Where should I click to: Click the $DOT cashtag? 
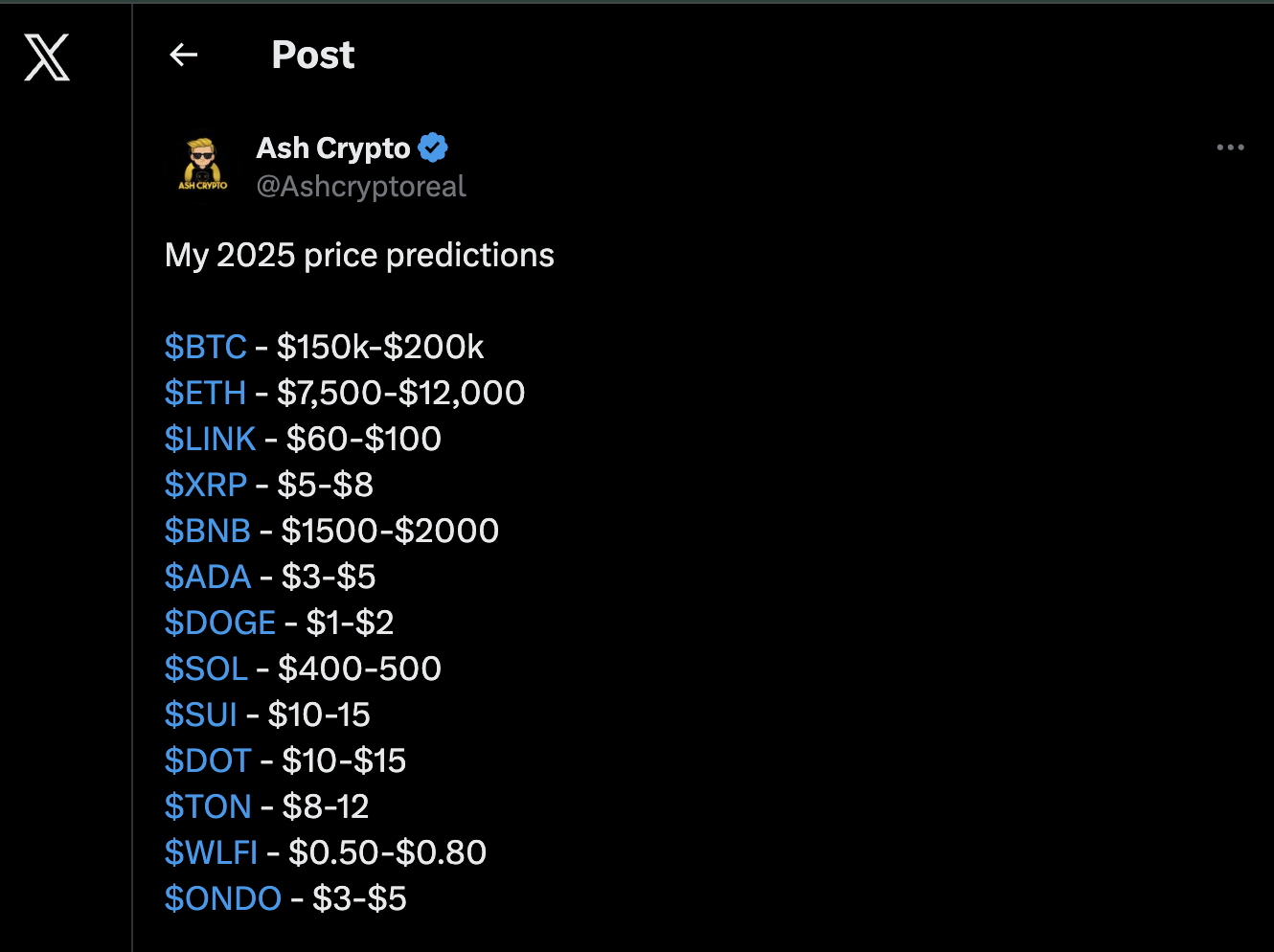[208, 760]
